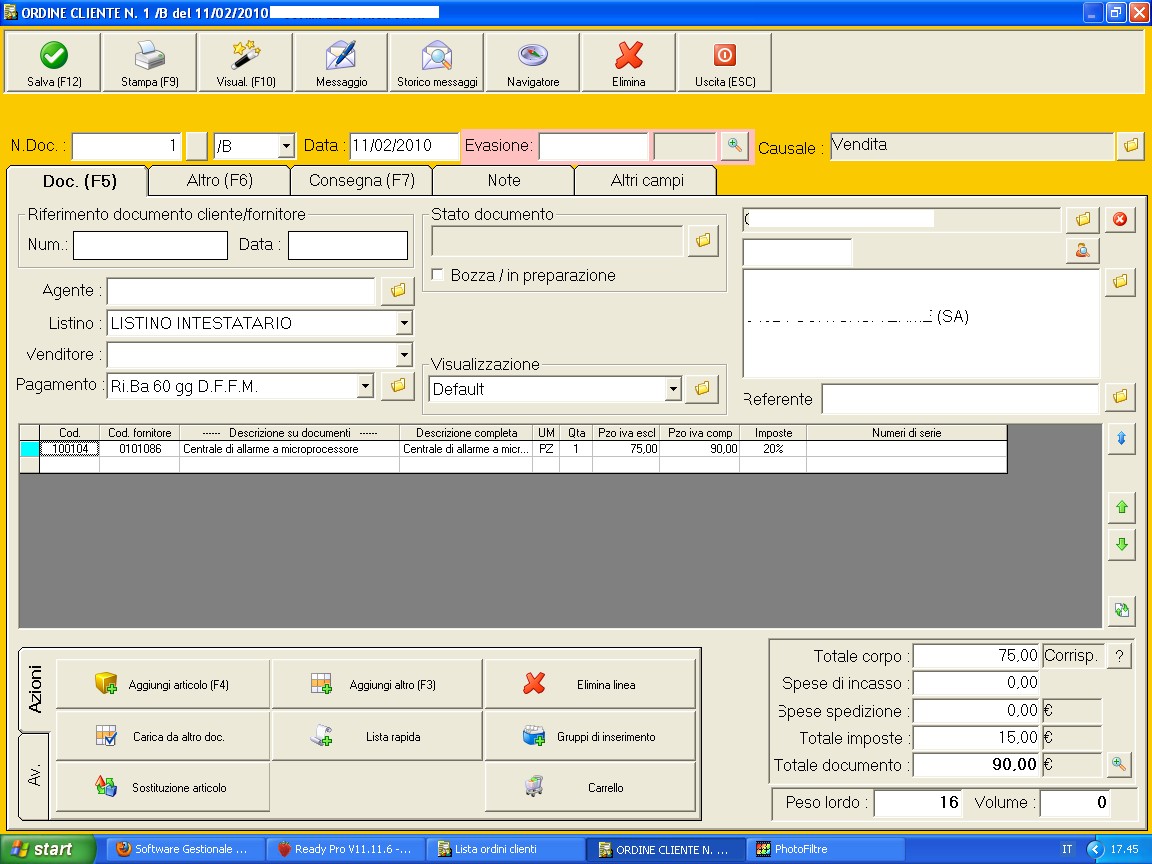This screenshot has height=864, width=1152.
Task: Open the Navigatore tool
Action: coord(533,63)
